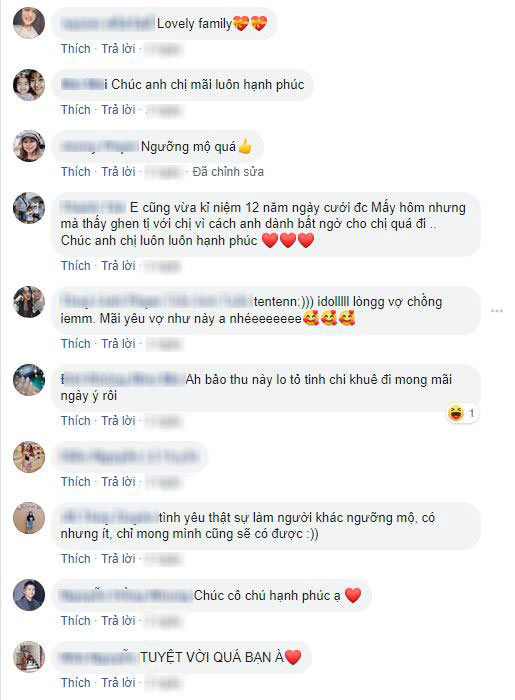Like the tentenn idol comment via Thích
Image resolution: width=515 pixels, height=700 pixels.
(75, 344)
